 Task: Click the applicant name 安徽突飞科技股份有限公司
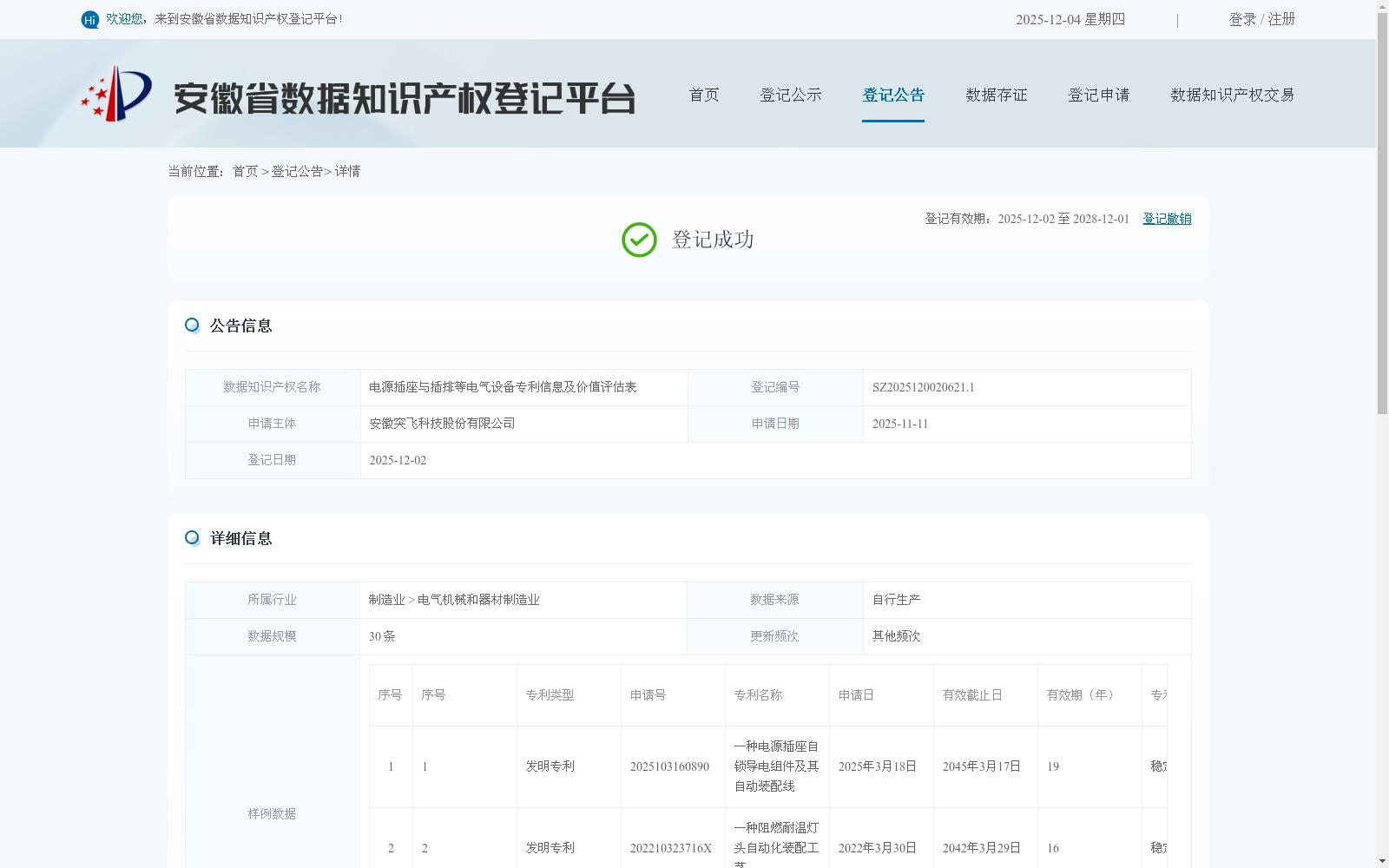tap(442, 424)
